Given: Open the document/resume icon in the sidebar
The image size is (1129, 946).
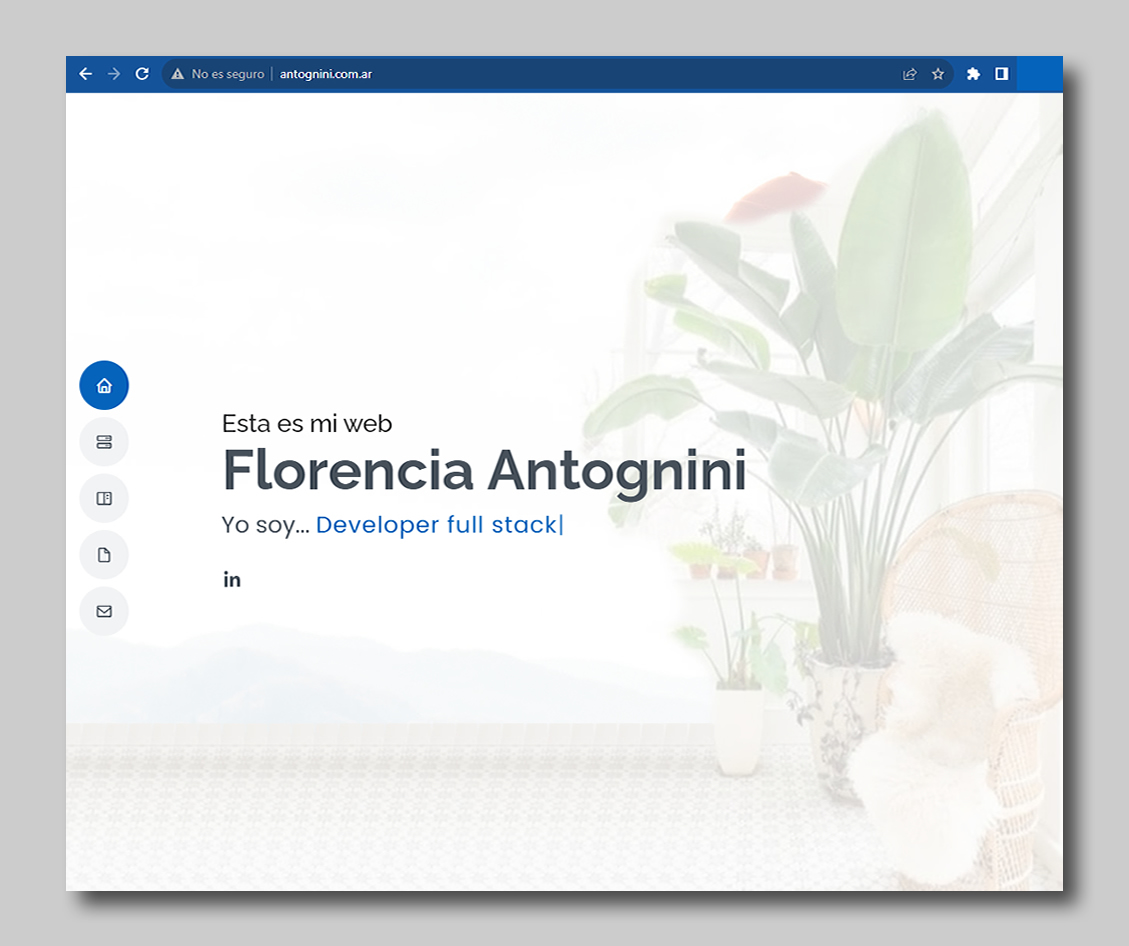Looking at the screenshot, I should coord(104,554).
